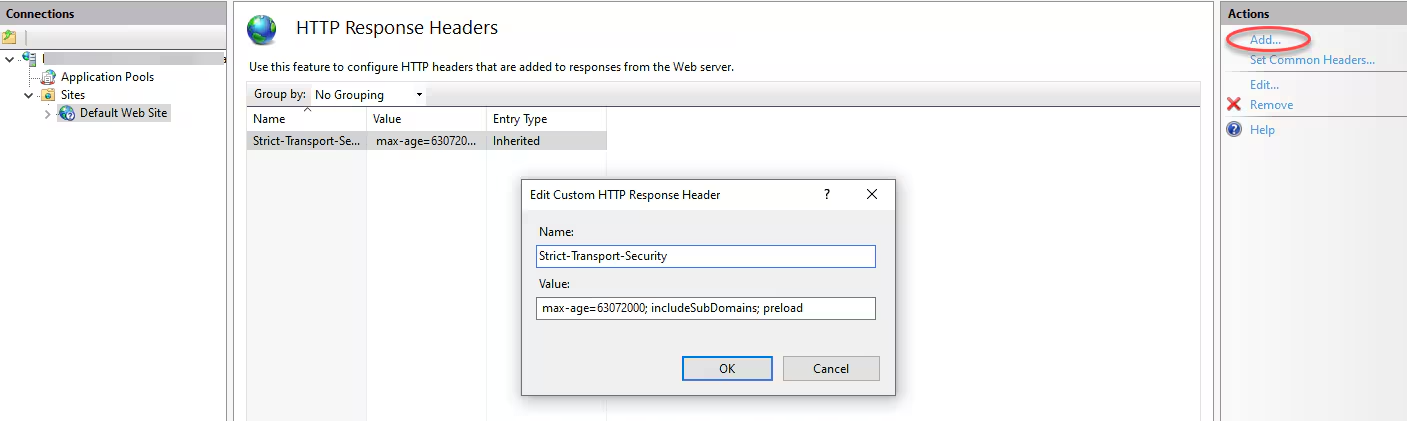Viewport: 1407px width, 421px height.
Task: Collapse the server node in Connections tree
Action: 10,59
